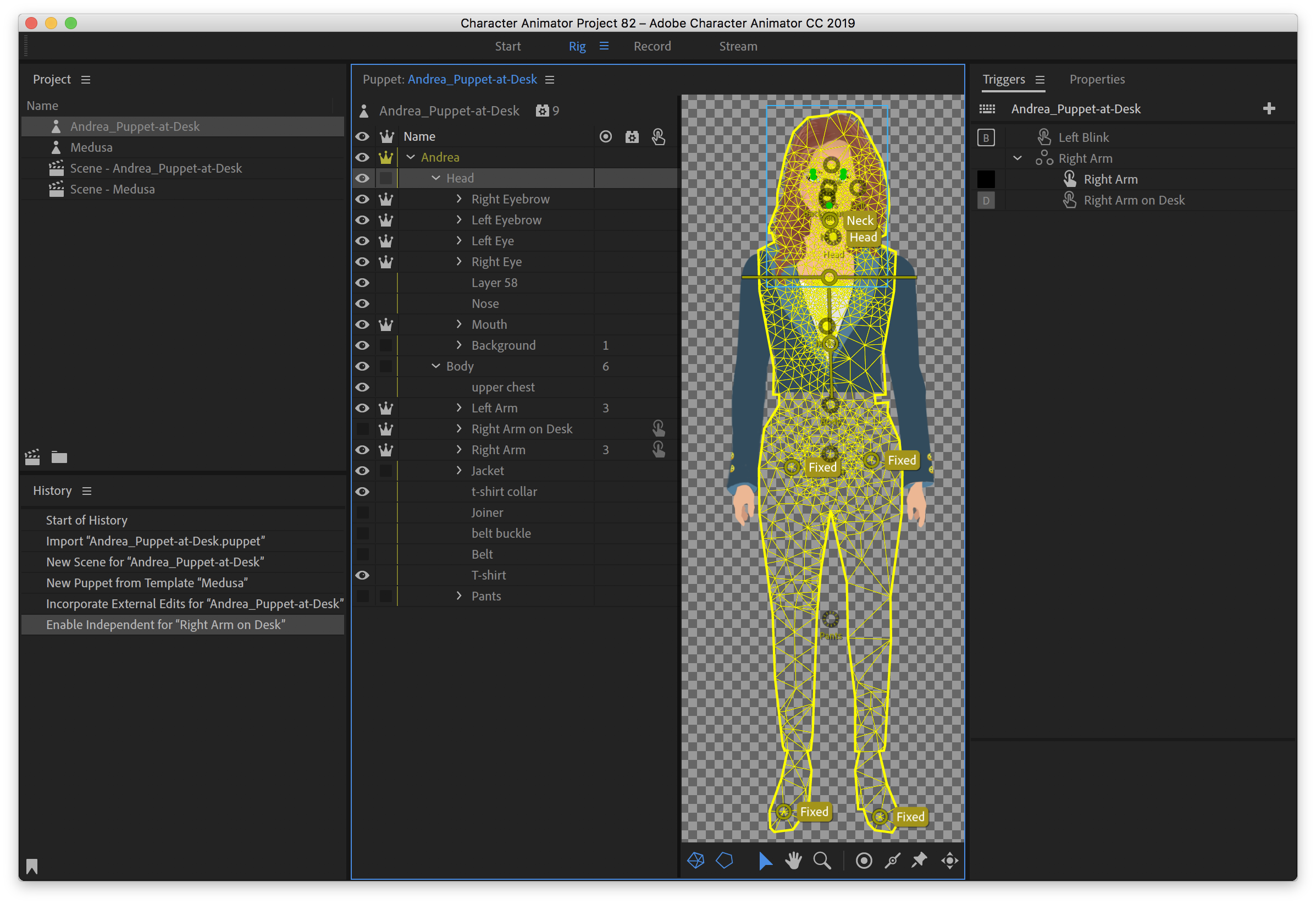Toggle the show mesh icon
1316x904 pixels.
tap(695, 861)
